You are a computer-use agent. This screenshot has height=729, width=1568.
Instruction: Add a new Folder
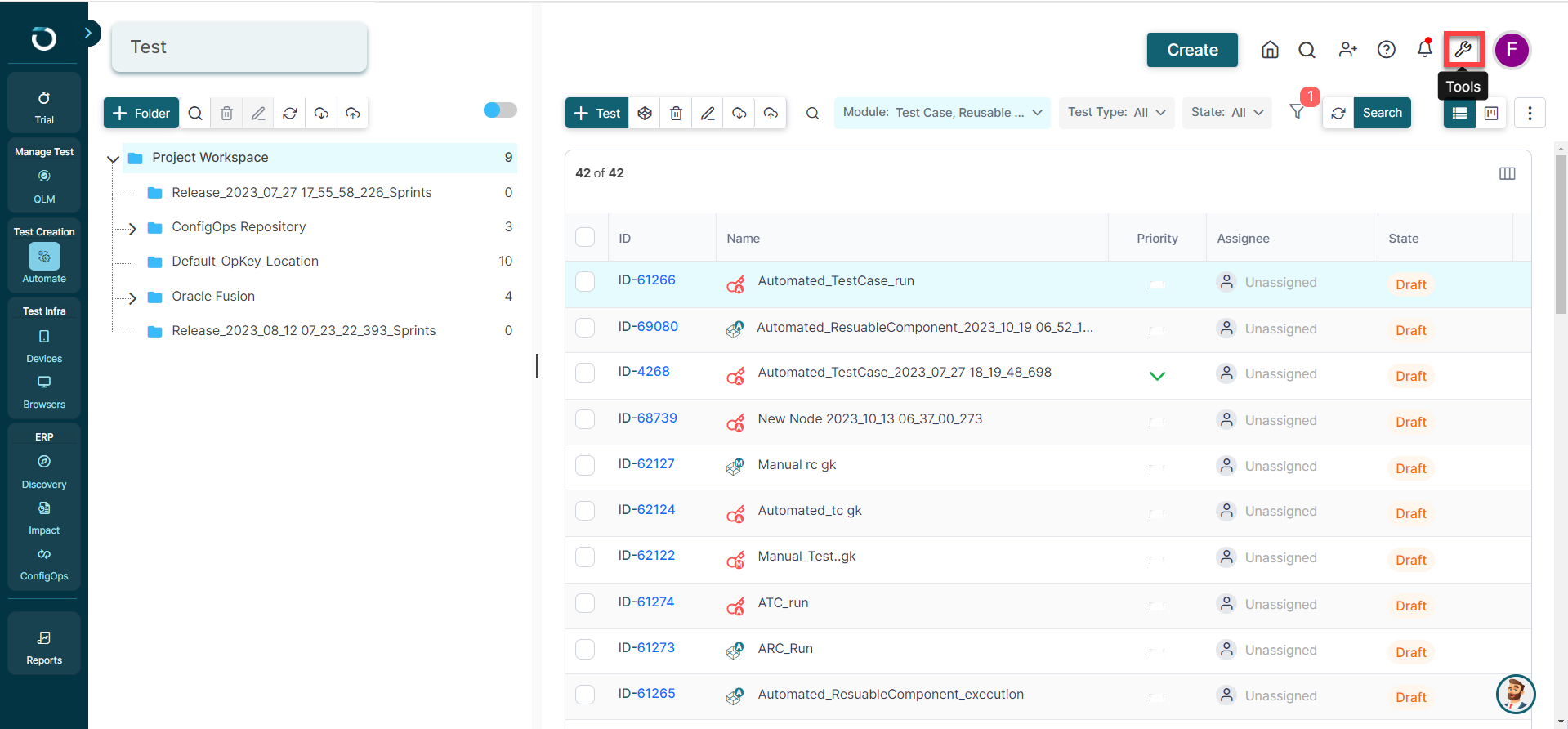(x=141, y=113)
